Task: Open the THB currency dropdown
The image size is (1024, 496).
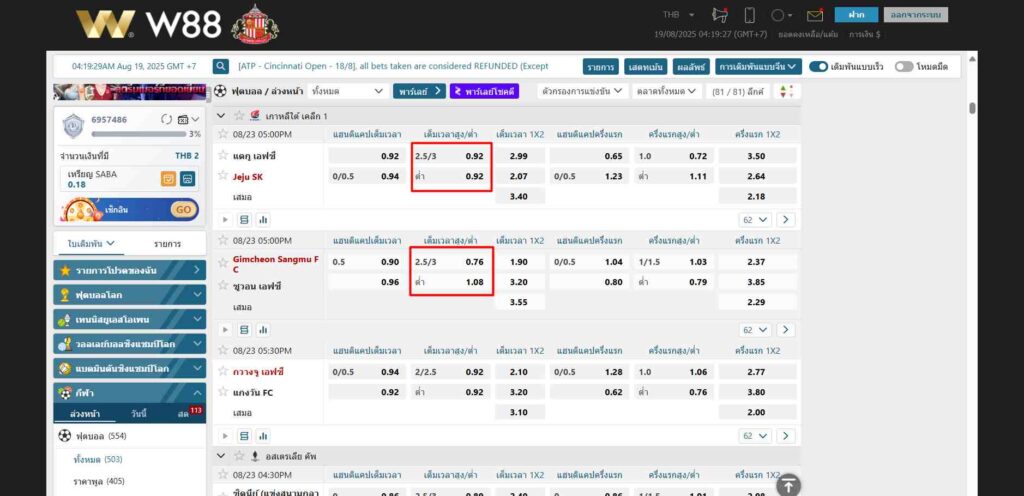Action: tap(679, 14)
